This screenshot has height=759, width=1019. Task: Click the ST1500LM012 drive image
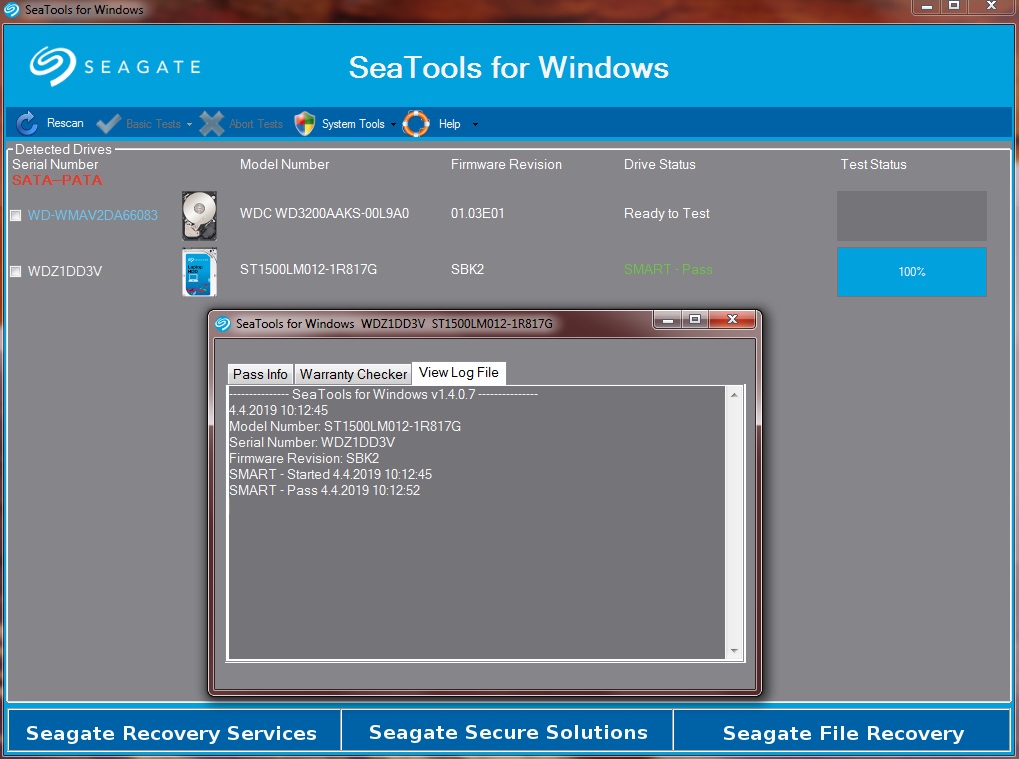click(x=199, y=272)
